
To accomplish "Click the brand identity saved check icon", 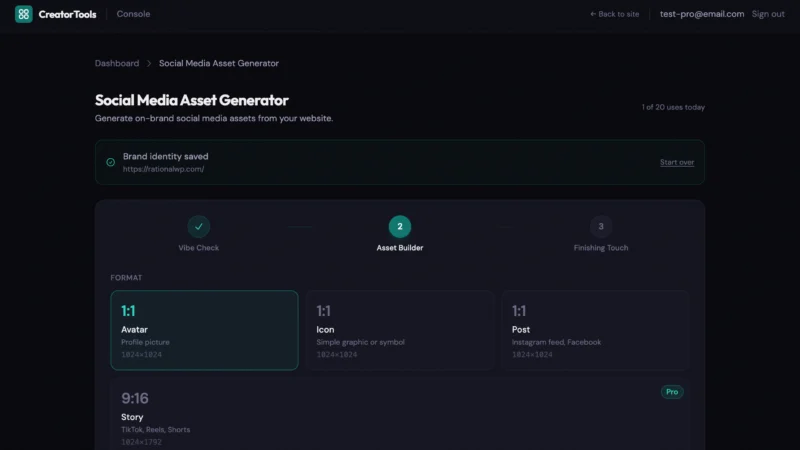I will coord(110,162).
